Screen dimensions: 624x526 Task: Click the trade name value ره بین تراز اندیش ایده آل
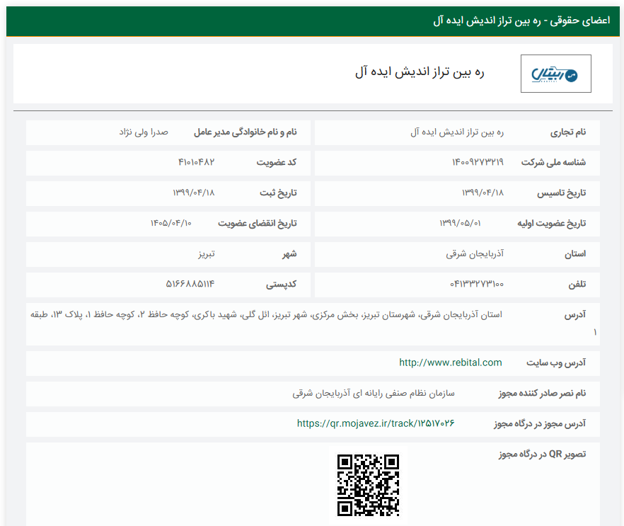457,132
